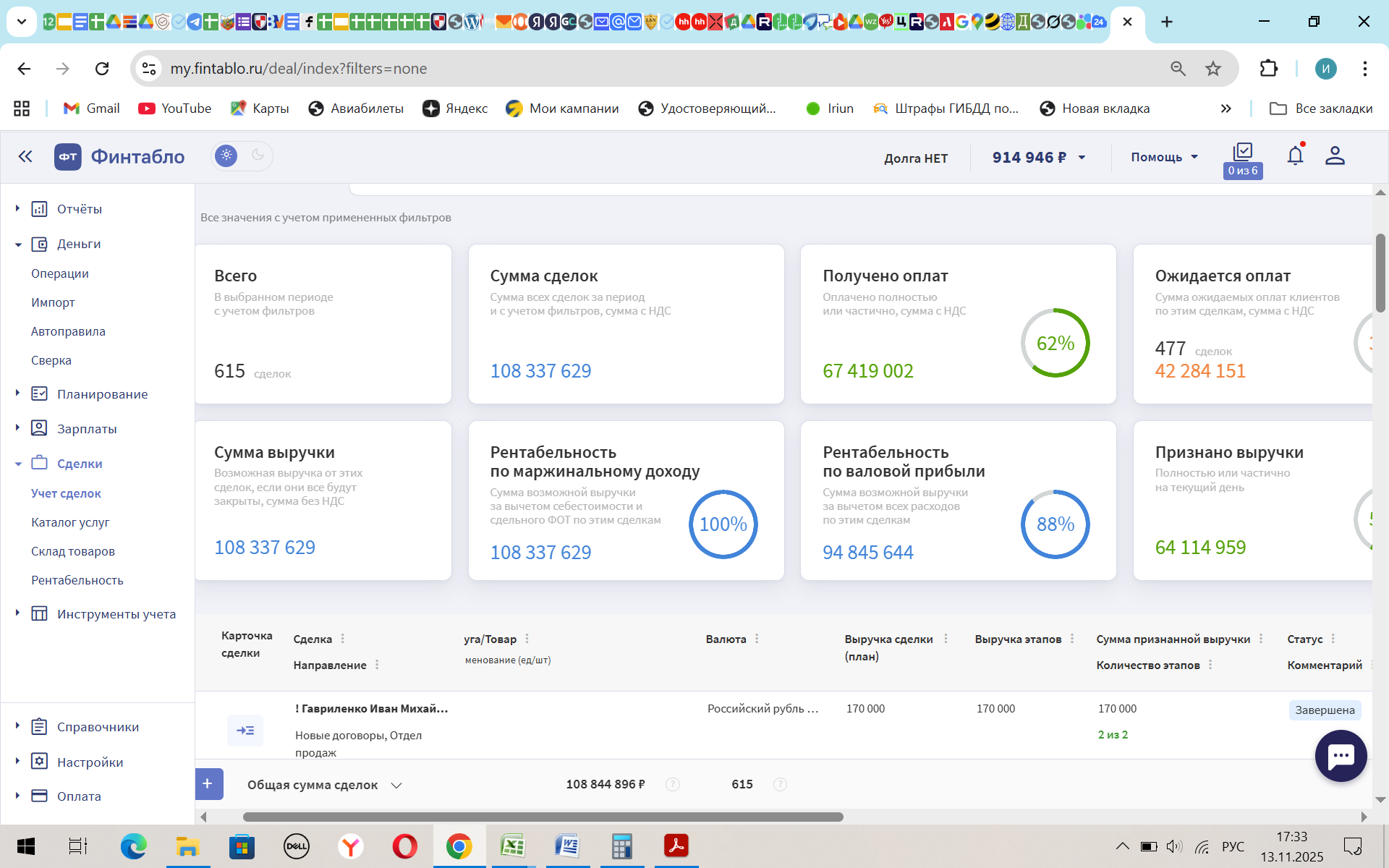
Task: Switch to light theme sun toggle
Action: click(x=226, y=156)
